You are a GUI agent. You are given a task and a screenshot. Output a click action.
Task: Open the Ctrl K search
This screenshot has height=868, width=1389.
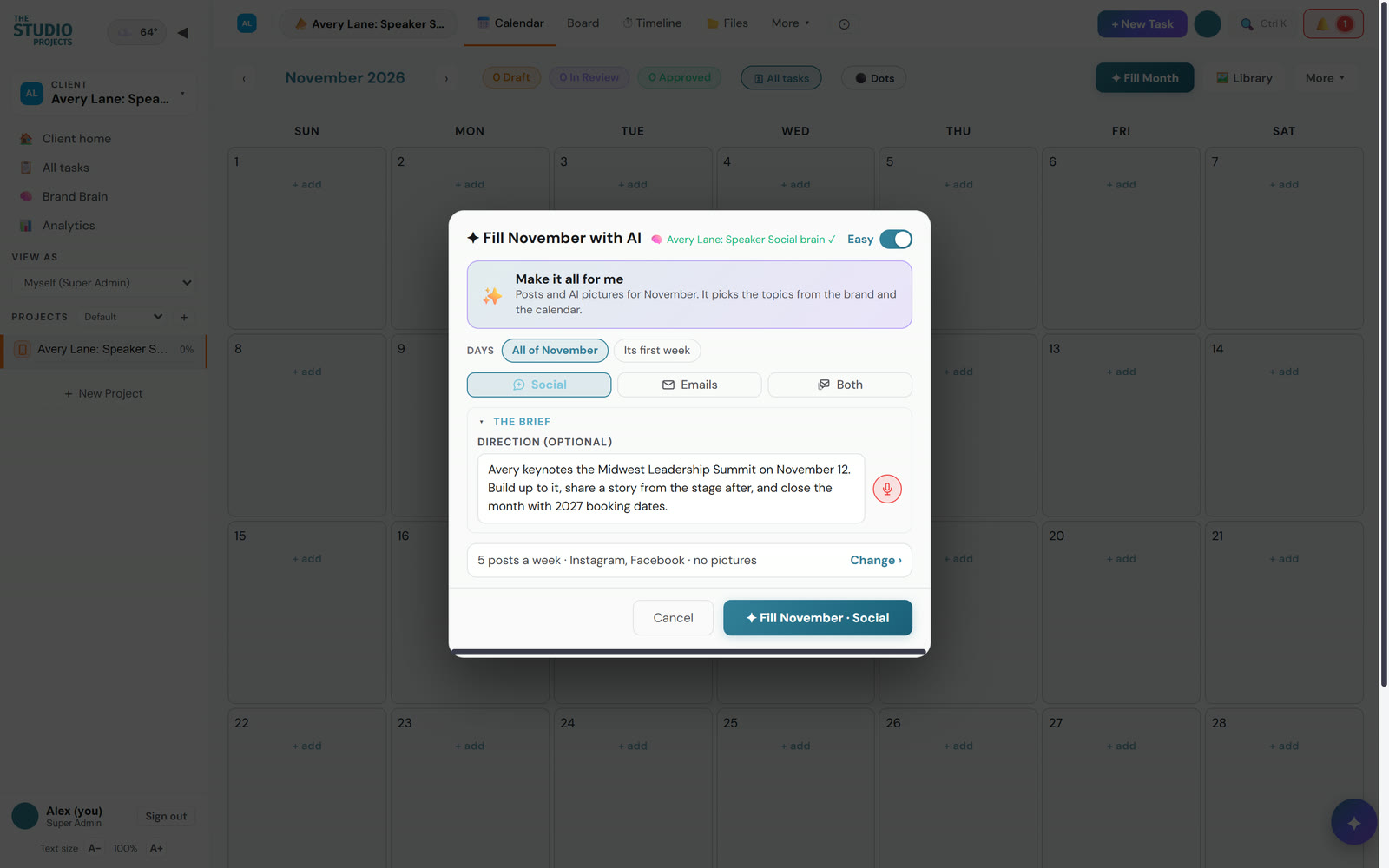pyautogui.click(x=1263, y=23)
